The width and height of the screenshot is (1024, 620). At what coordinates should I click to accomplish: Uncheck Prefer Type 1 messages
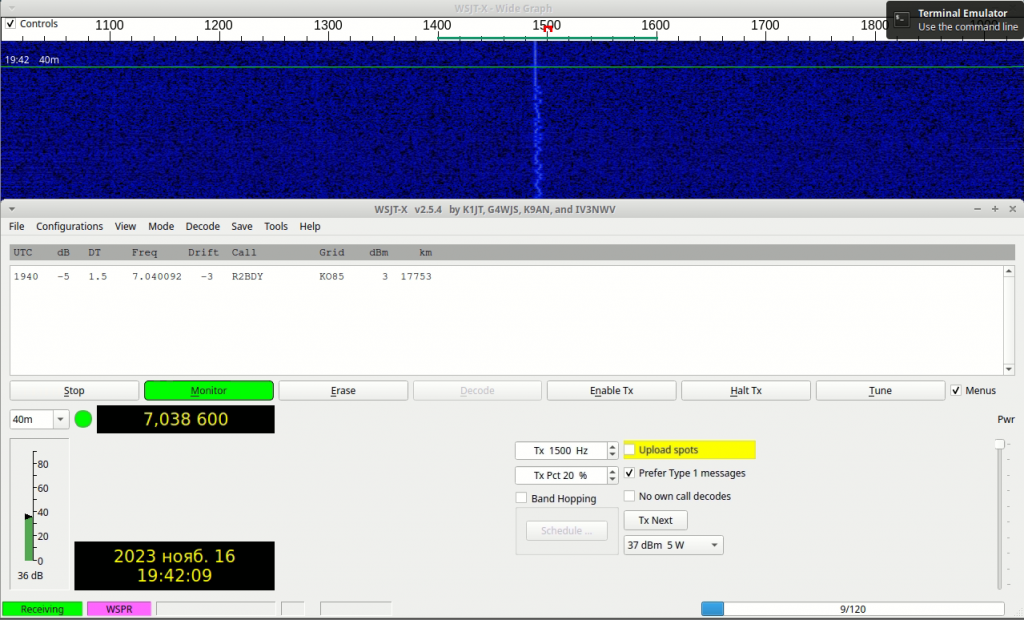[x=630, y=473]
